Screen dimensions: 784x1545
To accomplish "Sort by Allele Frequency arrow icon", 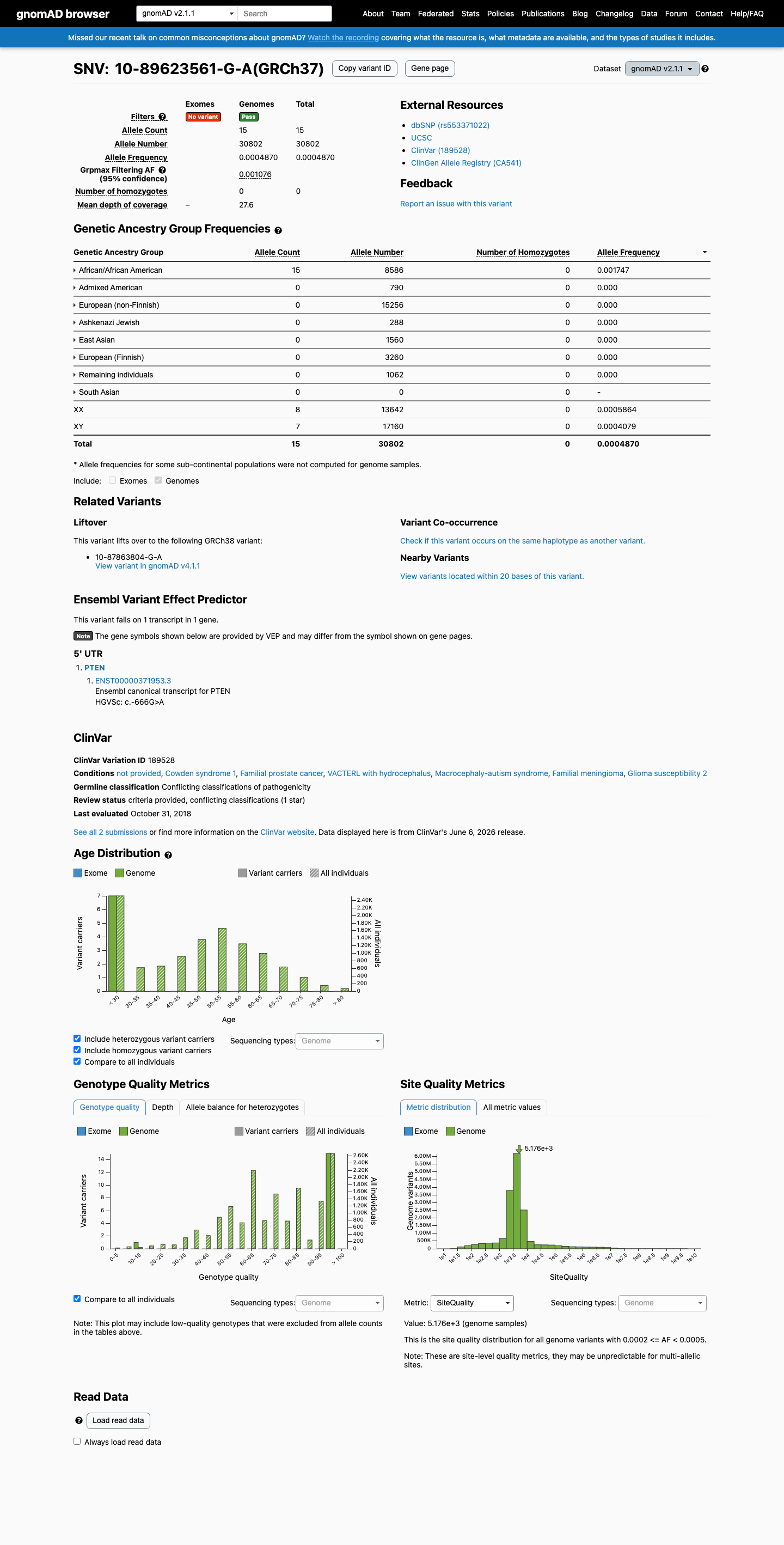I will [x=705, y=253].
